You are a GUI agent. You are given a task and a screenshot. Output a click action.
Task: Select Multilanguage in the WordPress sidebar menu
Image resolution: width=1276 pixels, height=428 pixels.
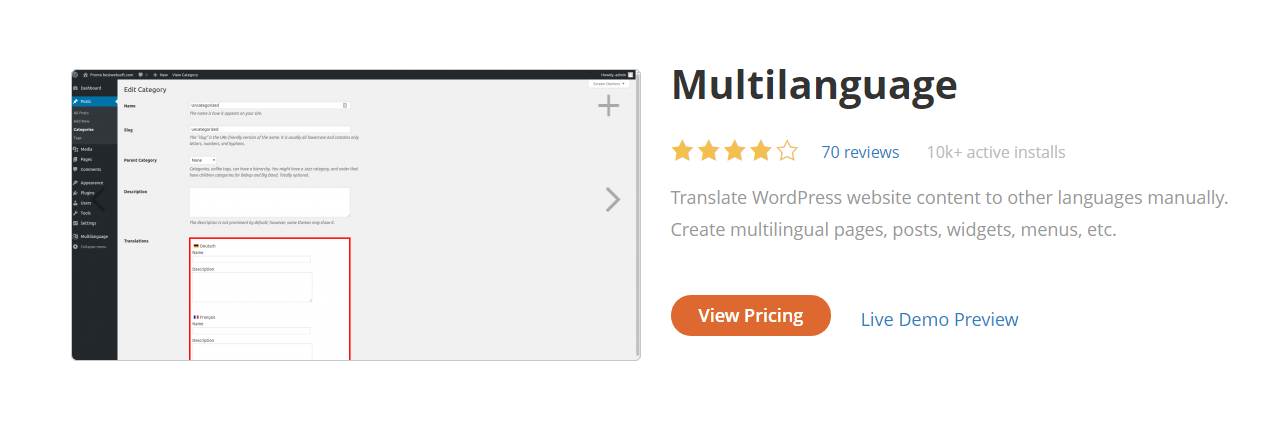point(94,236)
